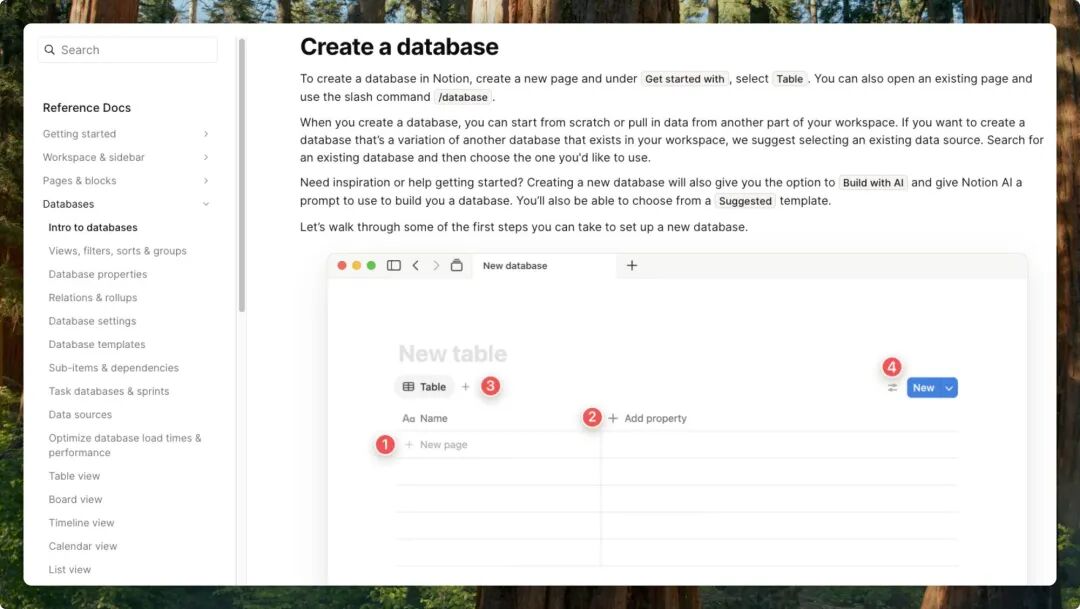Open the Table view doc
This screenshot has height=609, width=1080.
74,476
